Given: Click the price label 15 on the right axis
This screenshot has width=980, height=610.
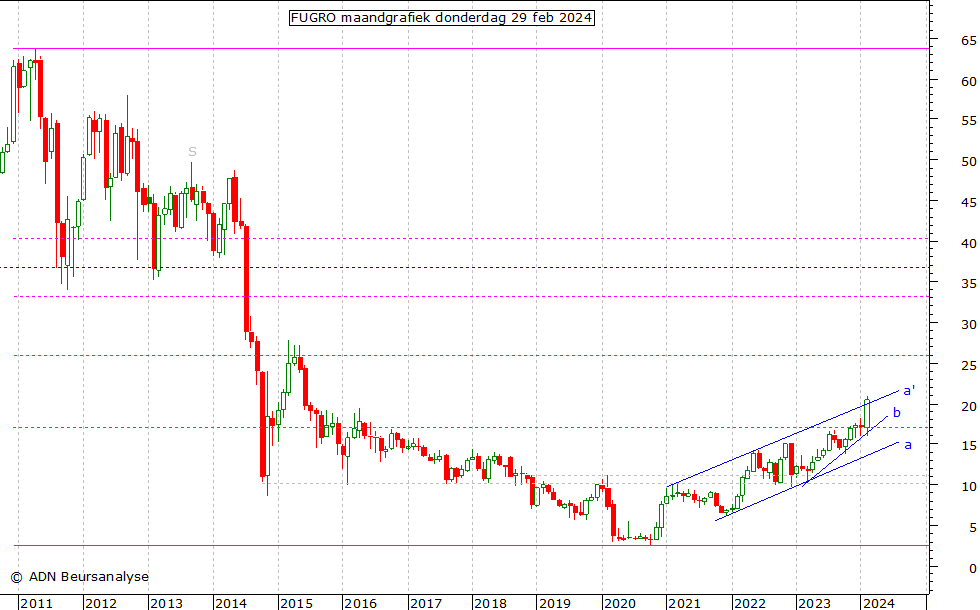Looking at the screenshot, I should (969, 446).
